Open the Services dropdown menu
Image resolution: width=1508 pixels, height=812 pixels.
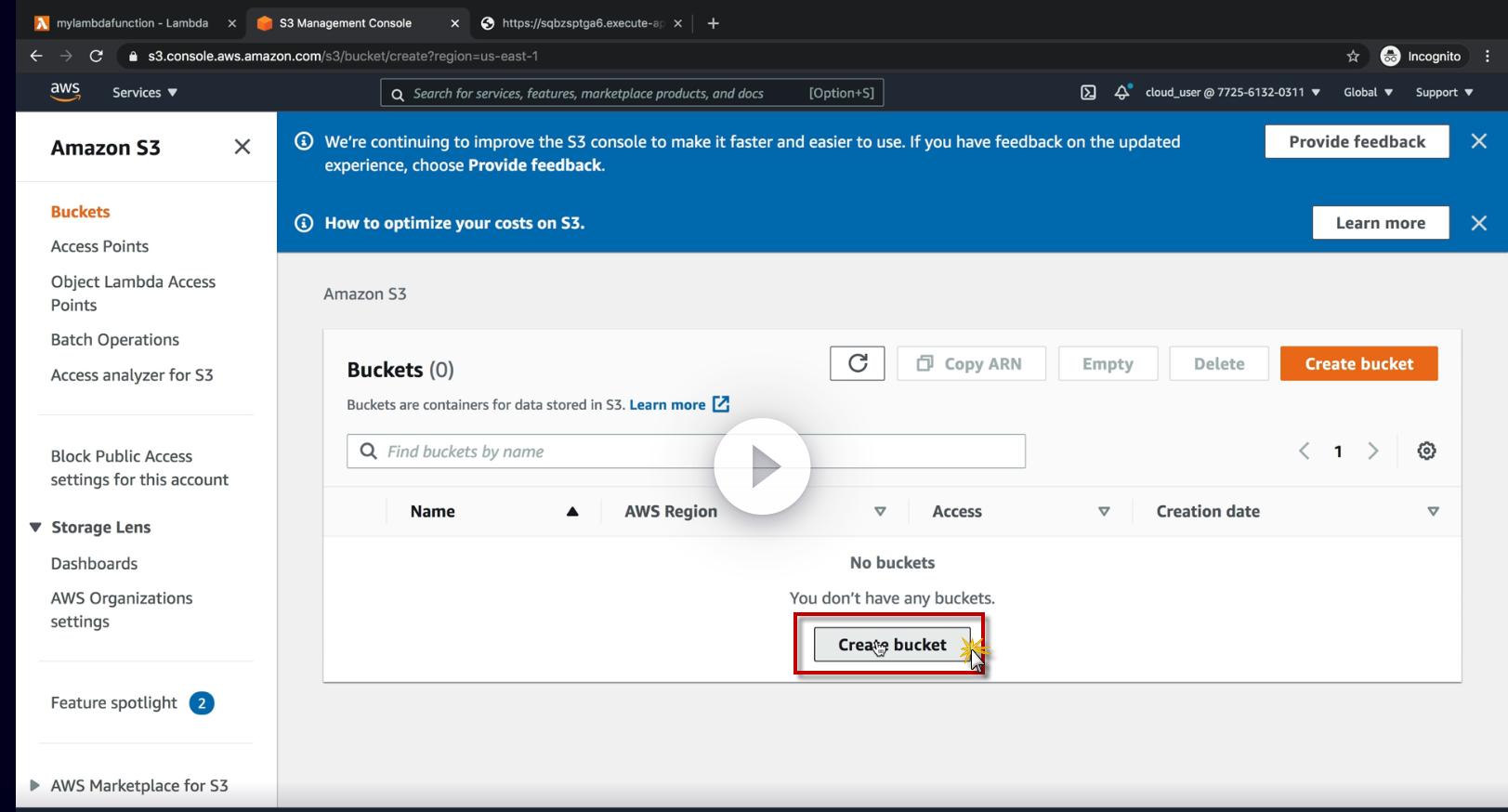point(145,92)
